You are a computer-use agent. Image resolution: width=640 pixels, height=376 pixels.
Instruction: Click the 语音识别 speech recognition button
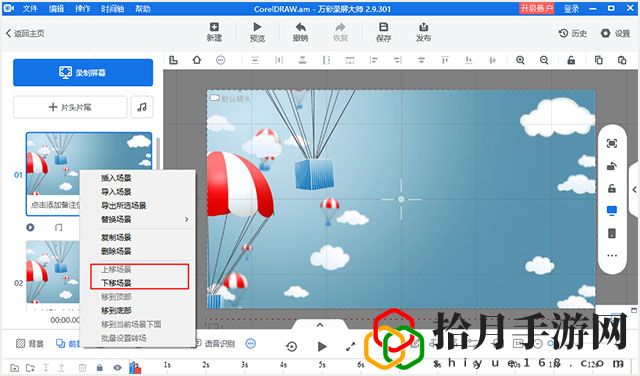click(x=215, y=343)
